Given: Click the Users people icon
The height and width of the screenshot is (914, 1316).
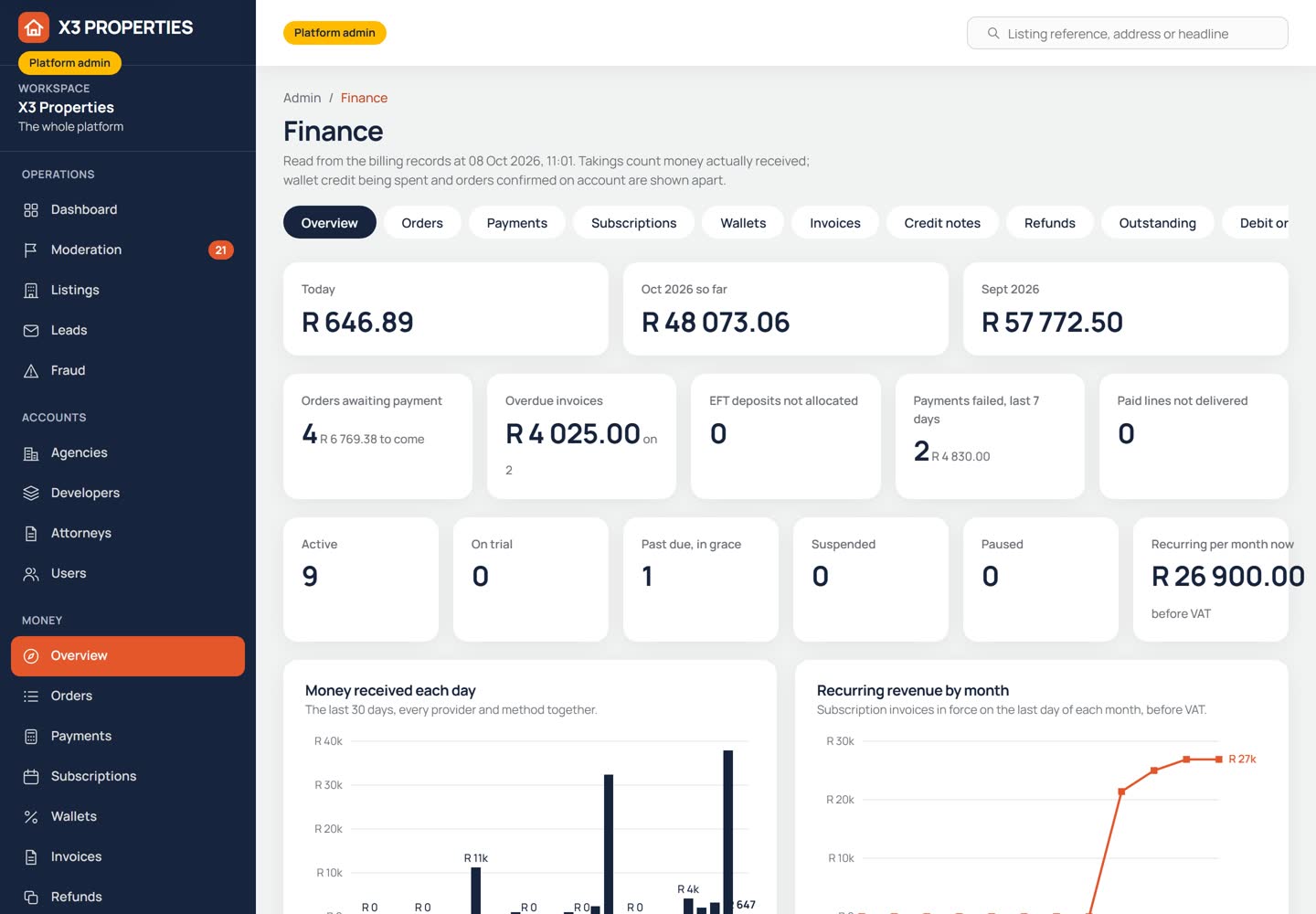Looking at the screenshot, I should [31, 574].
